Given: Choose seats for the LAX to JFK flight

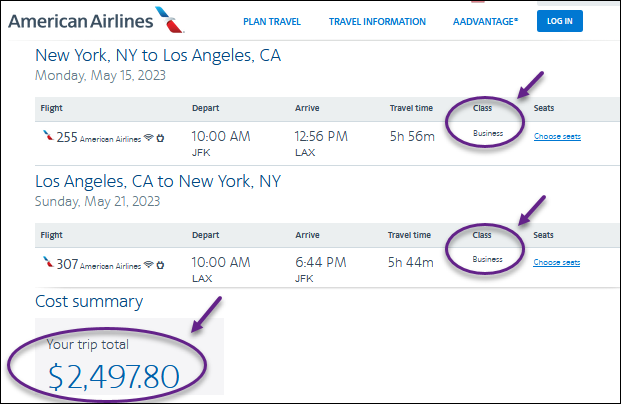Looking at the screenshot, I should tap(556, 262).
